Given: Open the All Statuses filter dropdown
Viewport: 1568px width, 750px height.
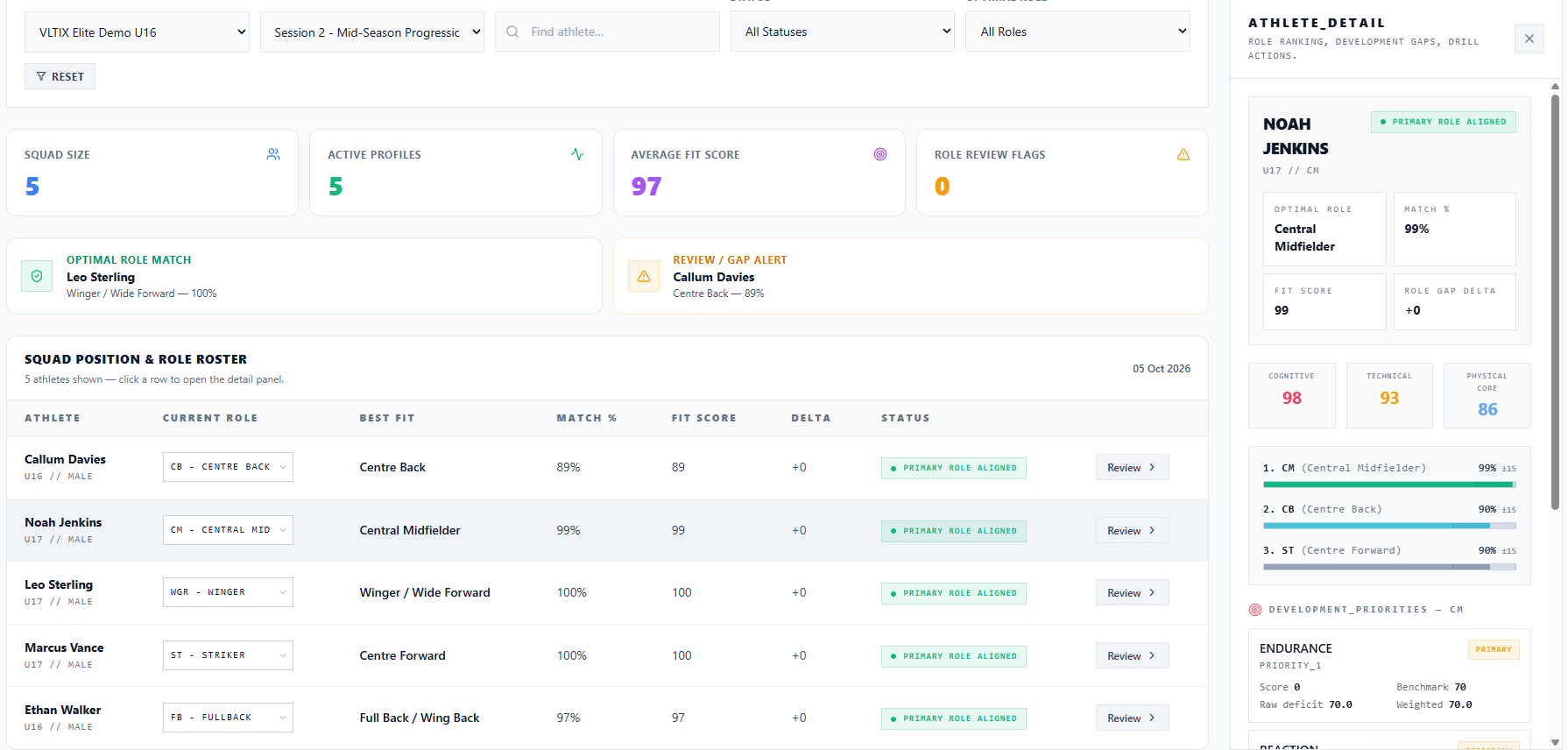Looking at the screenshot, I should pyautogui.click(x=843, y=32).
